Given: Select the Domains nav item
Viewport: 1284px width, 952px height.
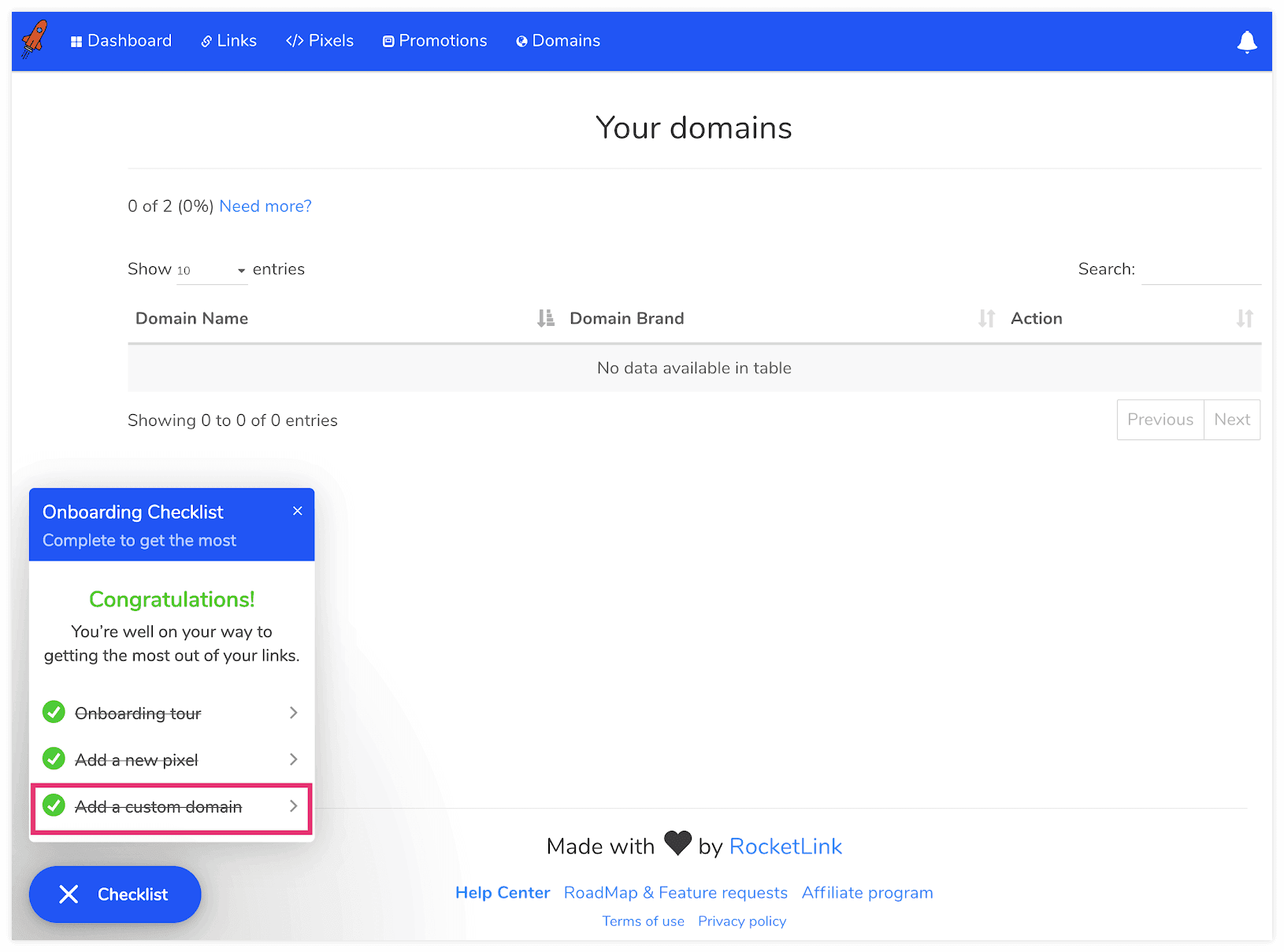Looking at the screenshot, I should pos(559,41).
